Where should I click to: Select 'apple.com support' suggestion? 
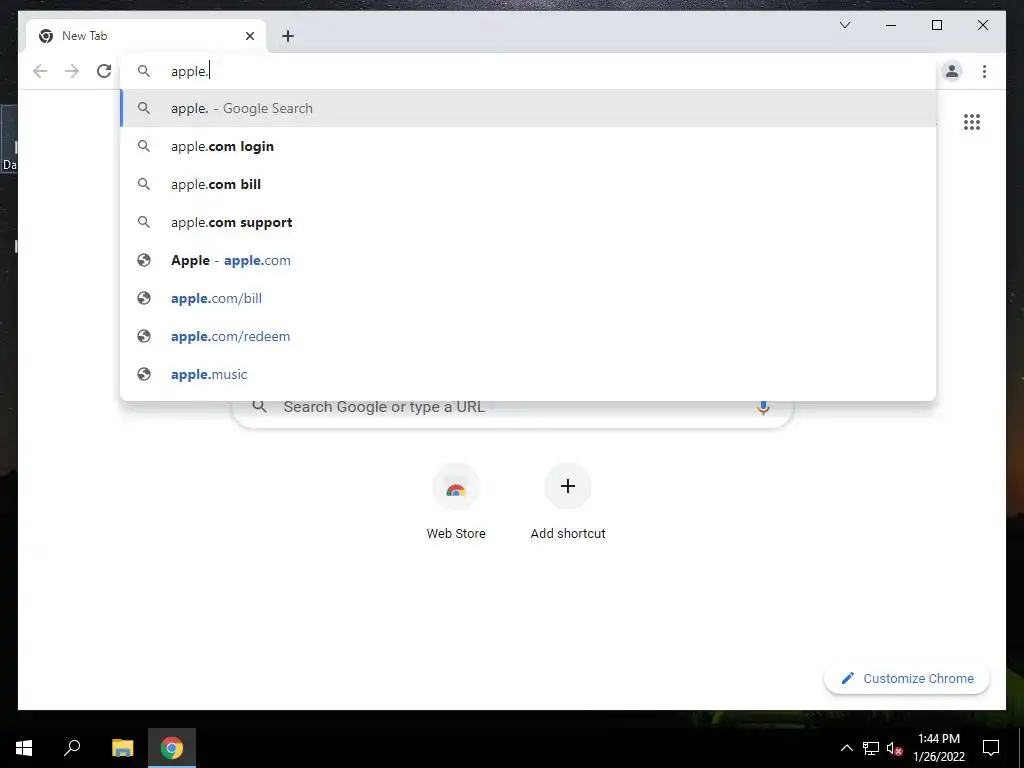[528, 222]
